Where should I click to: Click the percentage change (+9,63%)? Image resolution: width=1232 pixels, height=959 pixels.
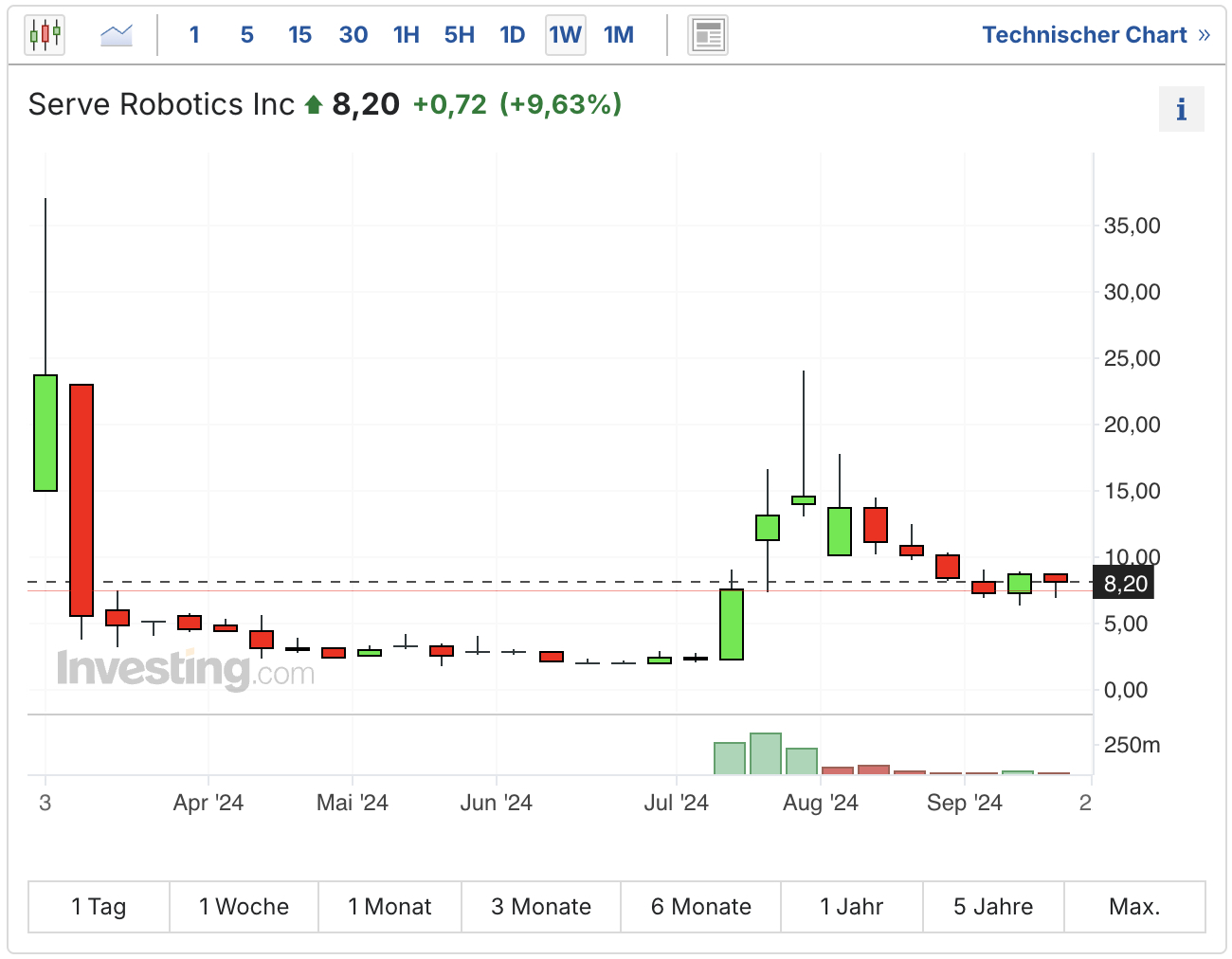pos(561,104)
